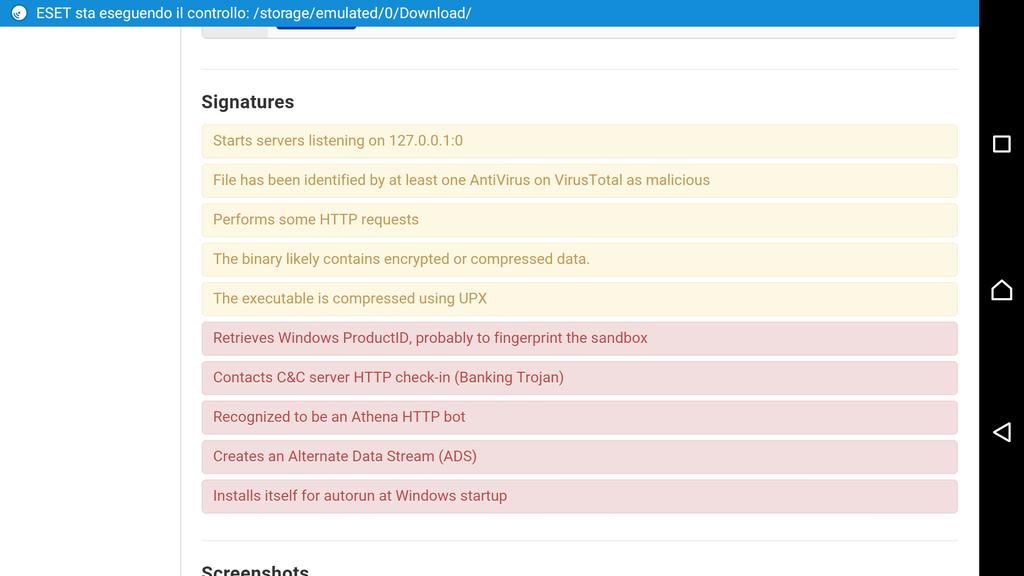Expand 'Recognized to be an Athena HTTP bot'
Image resolution: width=1024 pixels, height=576 pixels.
coord(579,417)
